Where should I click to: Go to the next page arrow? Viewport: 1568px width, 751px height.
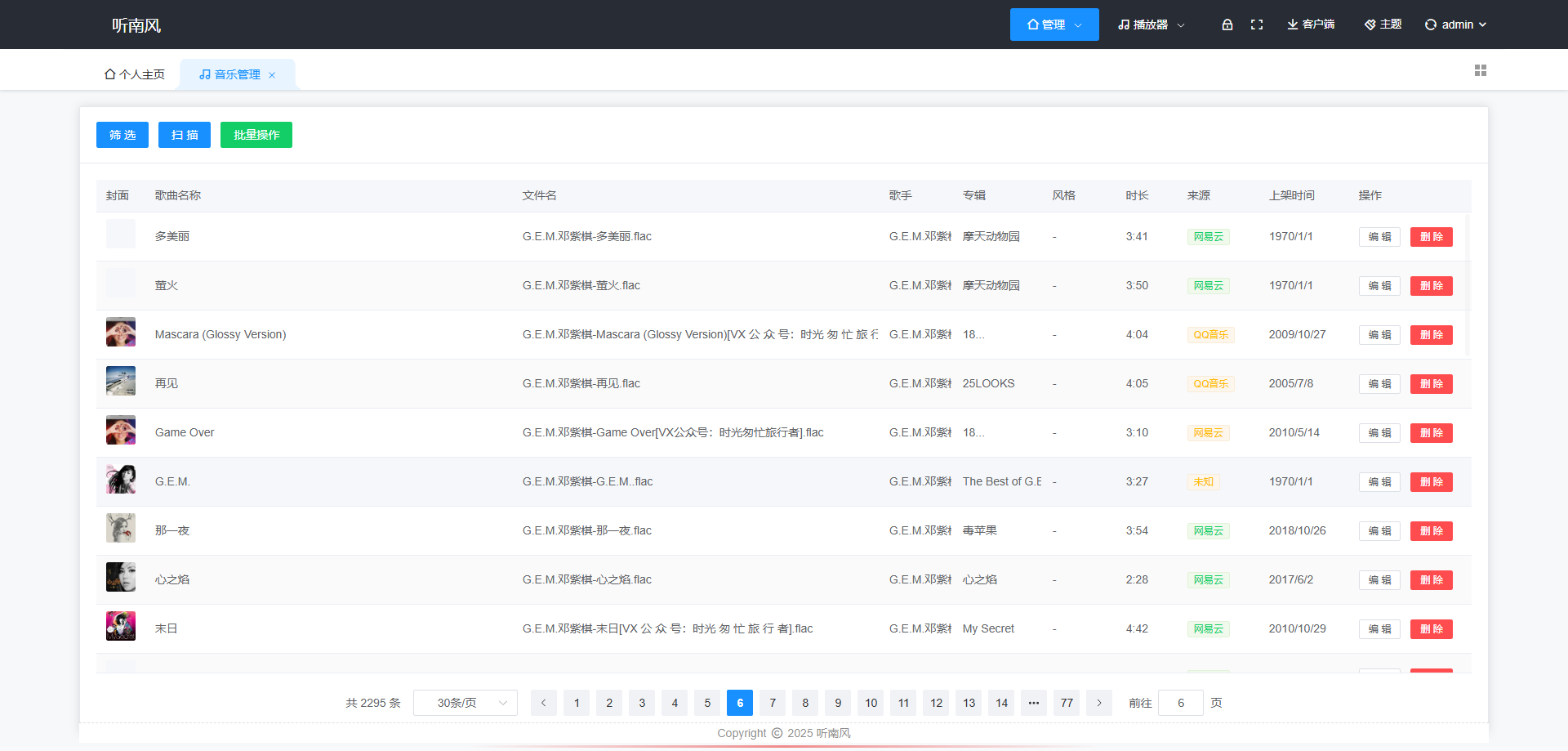point(1099,703)
